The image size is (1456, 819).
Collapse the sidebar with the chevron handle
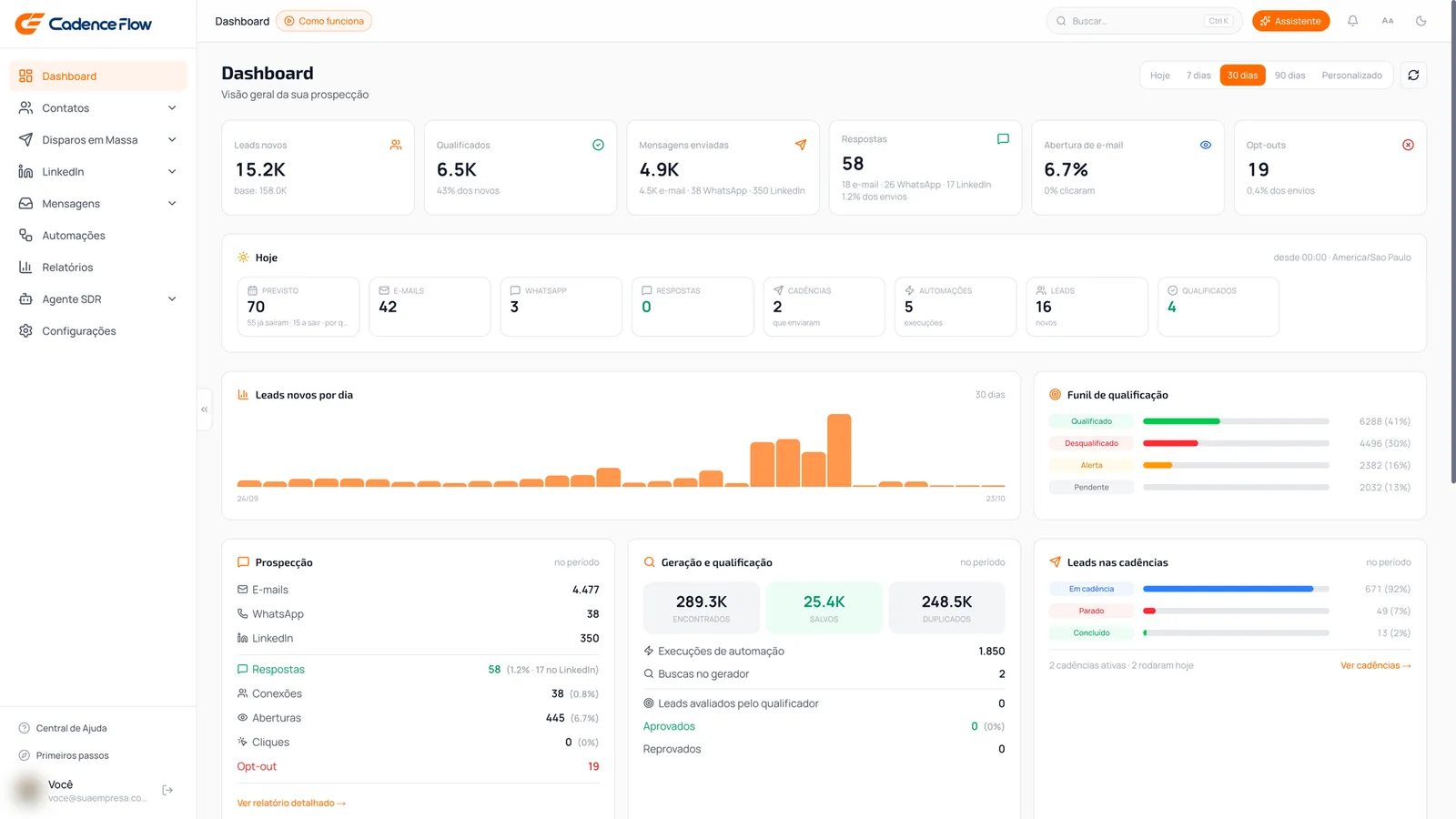(205, 409)
